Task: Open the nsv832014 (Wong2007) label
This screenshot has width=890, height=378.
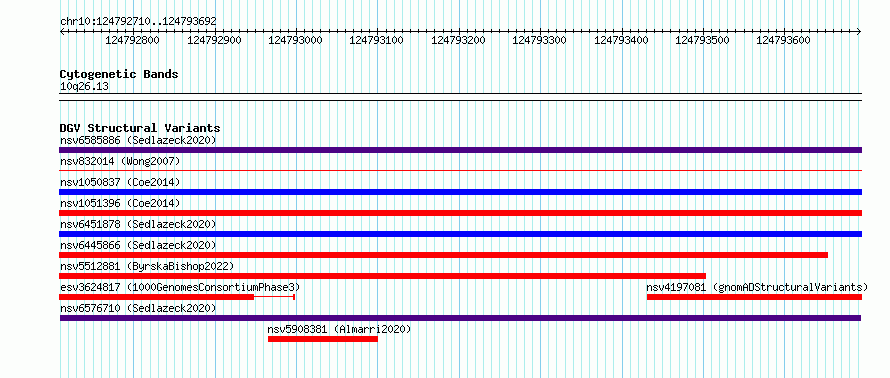Action: 120,161
